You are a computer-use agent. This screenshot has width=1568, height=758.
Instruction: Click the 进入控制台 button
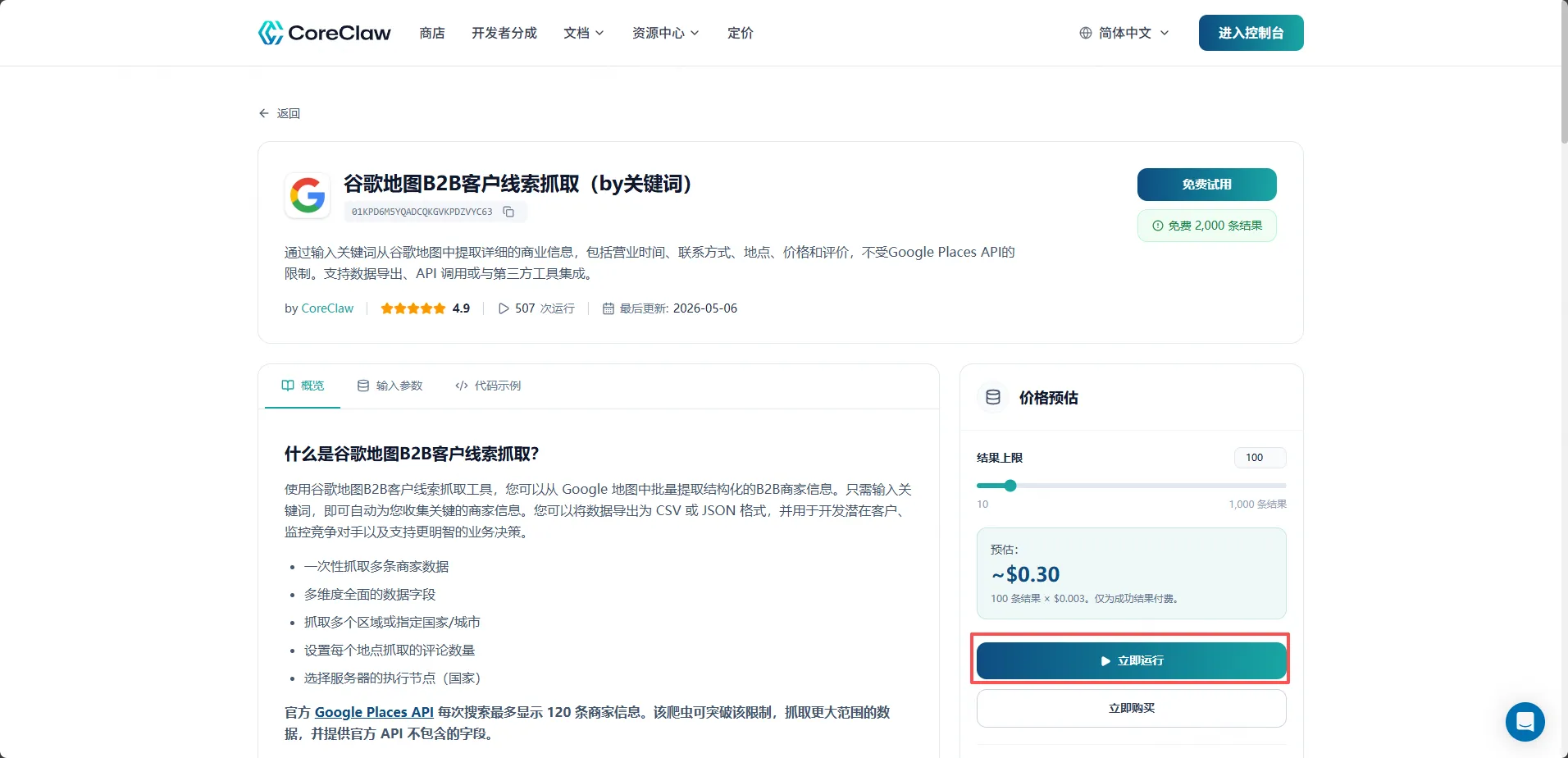coord(1251,33)
